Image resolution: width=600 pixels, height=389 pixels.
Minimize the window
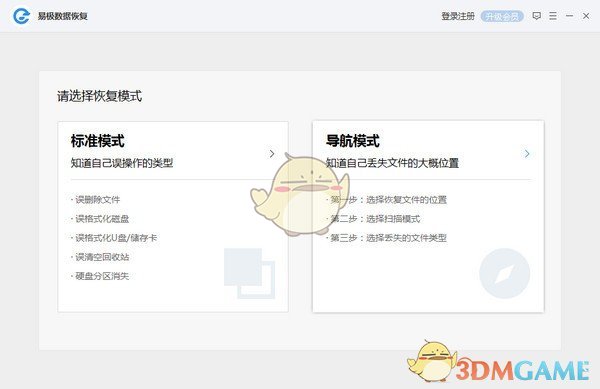tap(569, 16)
